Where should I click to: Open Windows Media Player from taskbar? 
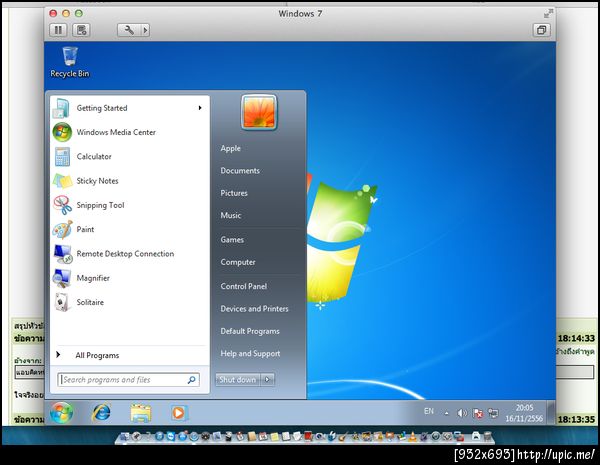178,413
